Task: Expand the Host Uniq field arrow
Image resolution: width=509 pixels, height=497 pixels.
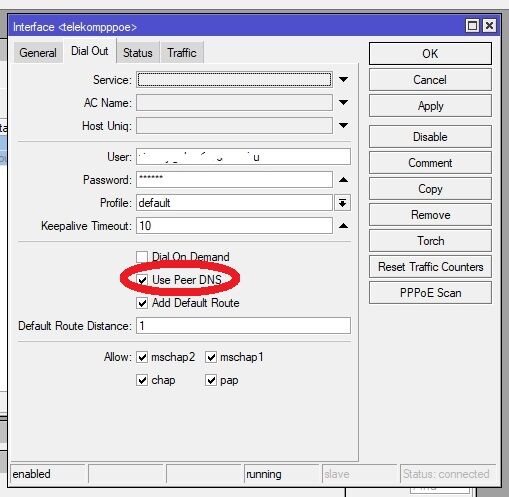Action: coord(343,125)
